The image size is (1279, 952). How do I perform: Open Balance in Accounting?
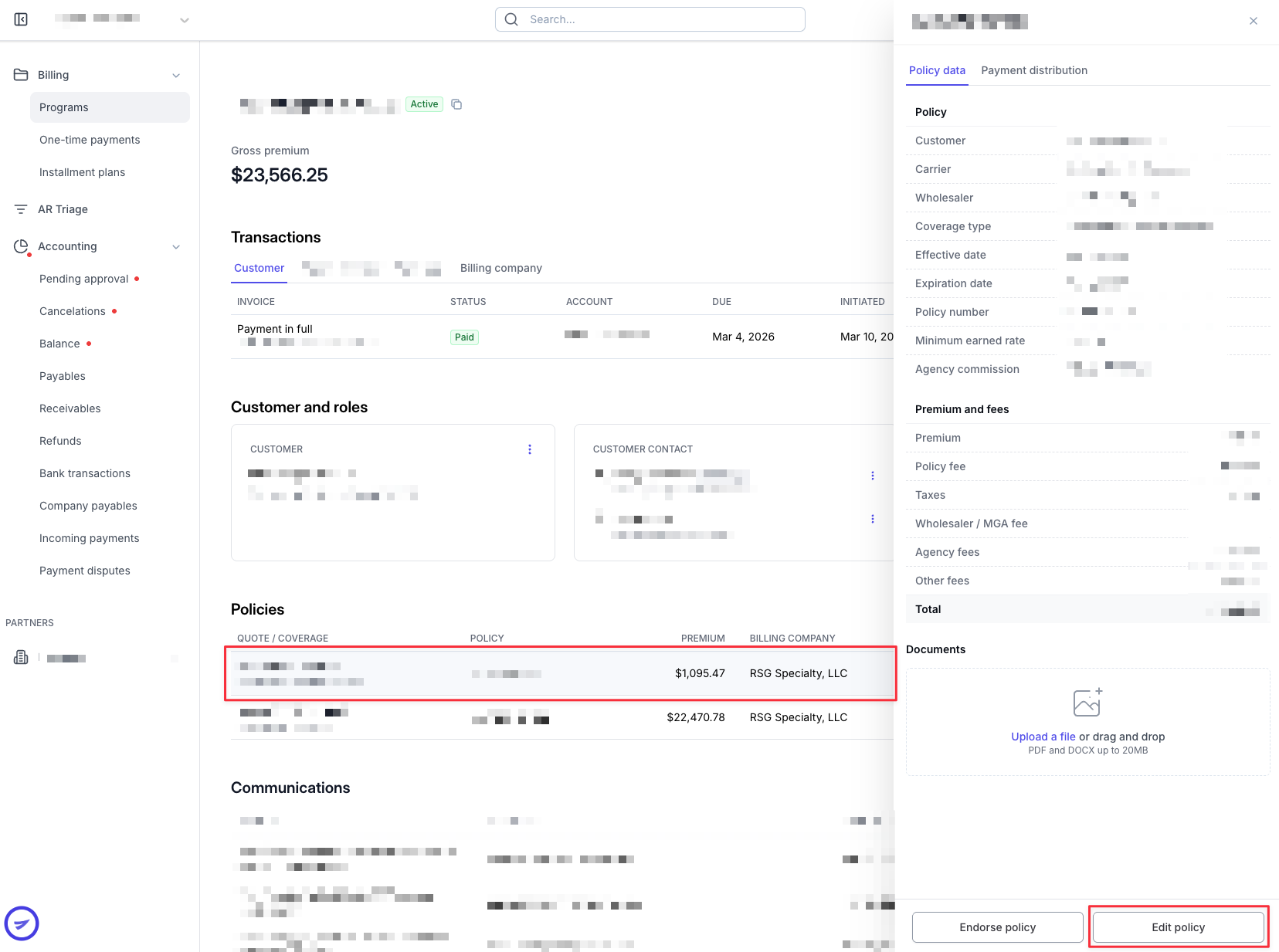[x=59, y=344]
